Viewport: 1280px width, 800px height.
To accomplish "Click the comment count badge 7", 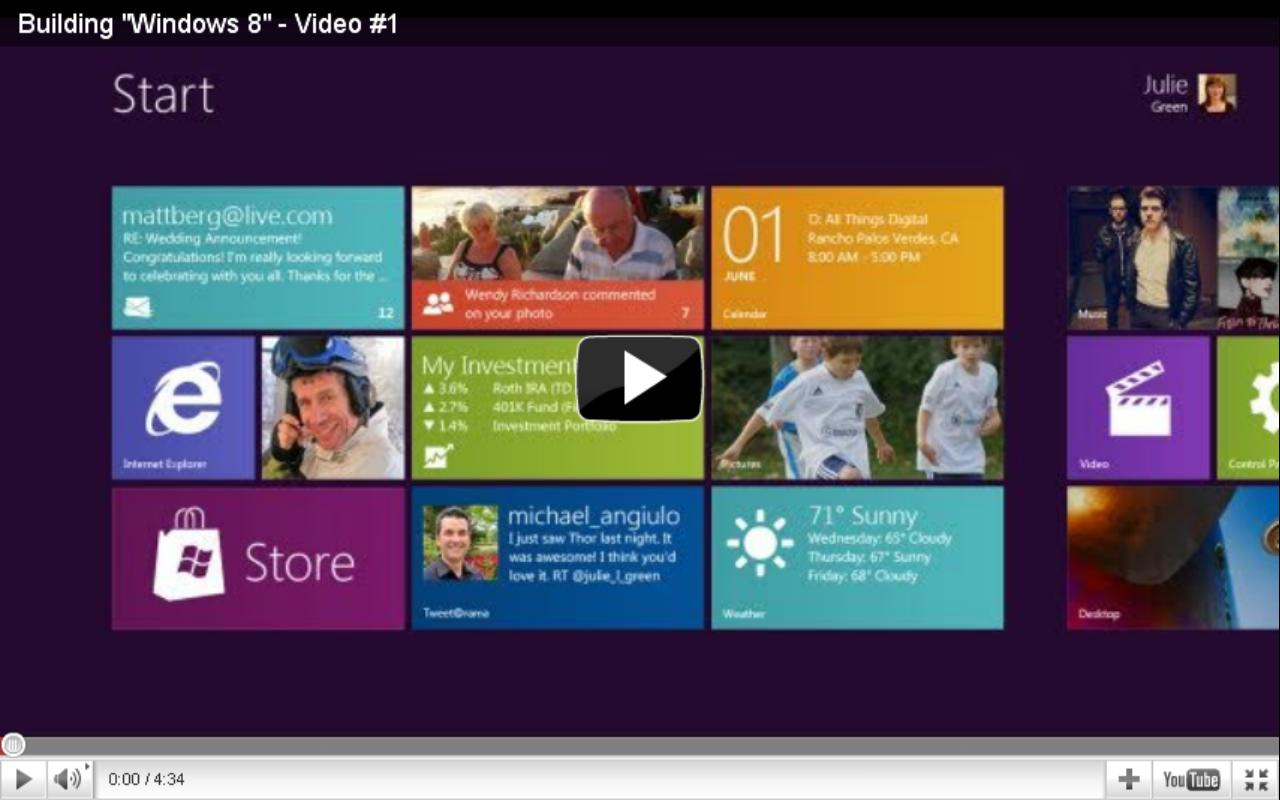I will tap(686, 313).
